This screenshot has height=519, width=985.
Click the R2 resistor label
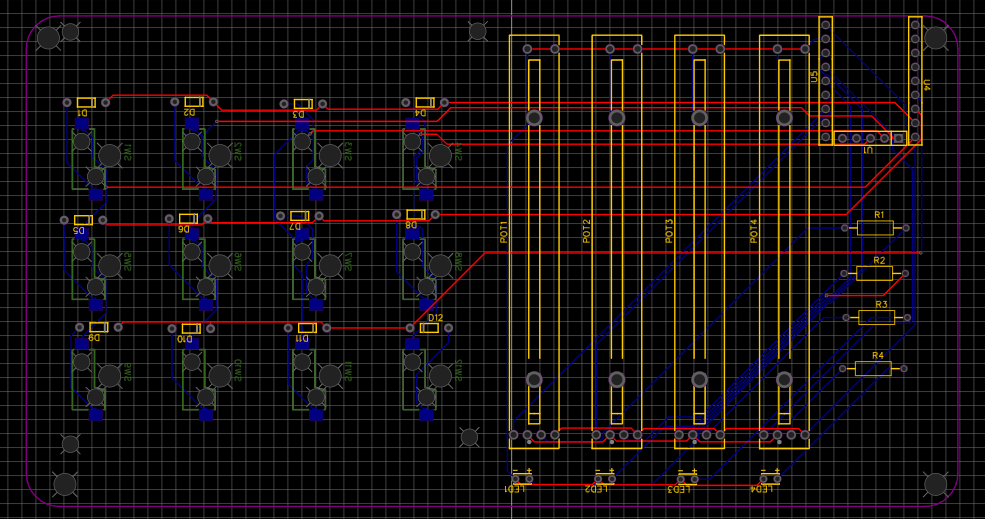[879, 260]
